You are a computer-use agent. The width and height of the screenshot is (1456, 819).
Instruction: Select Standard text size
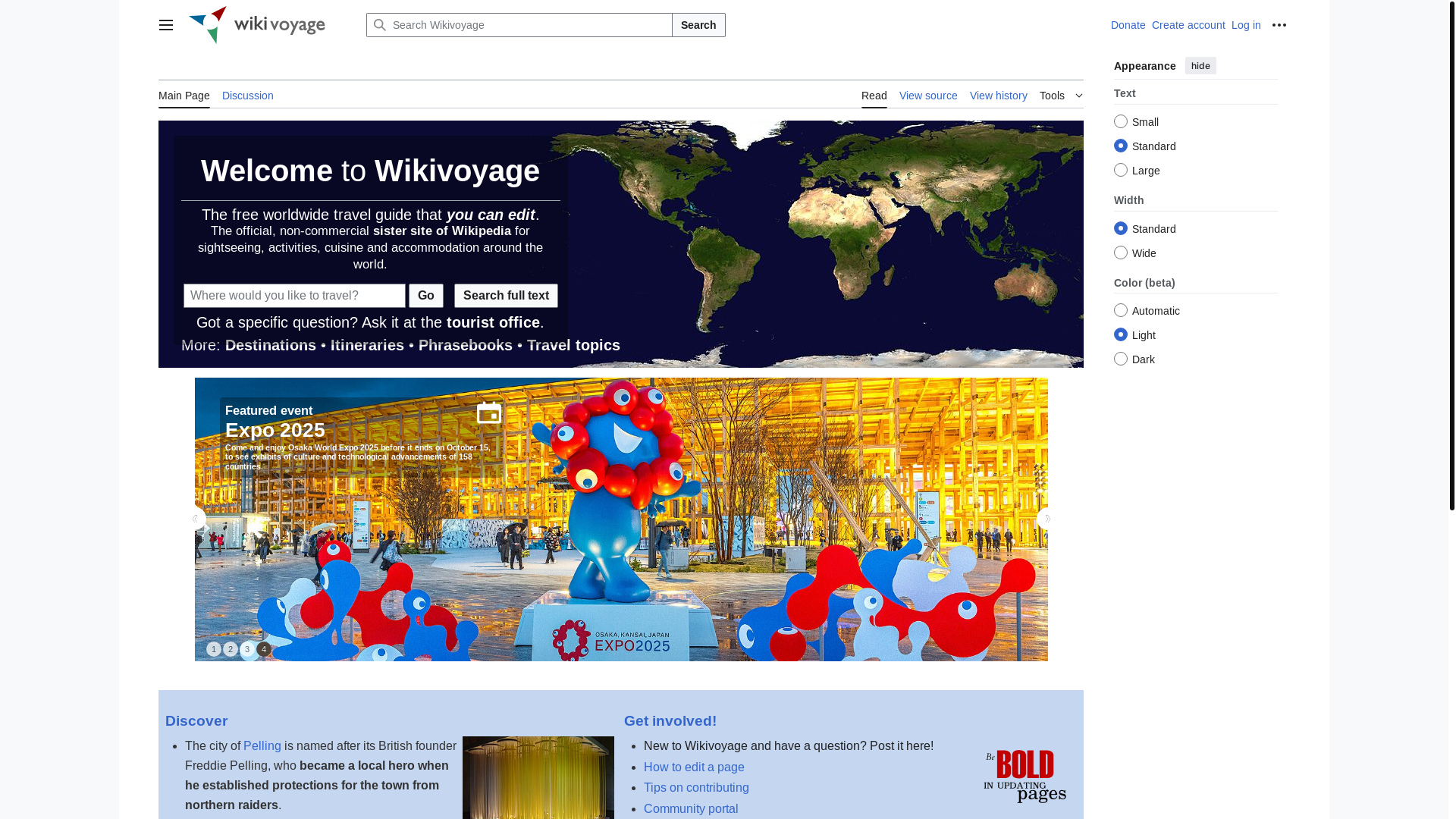pos(1121,146)
